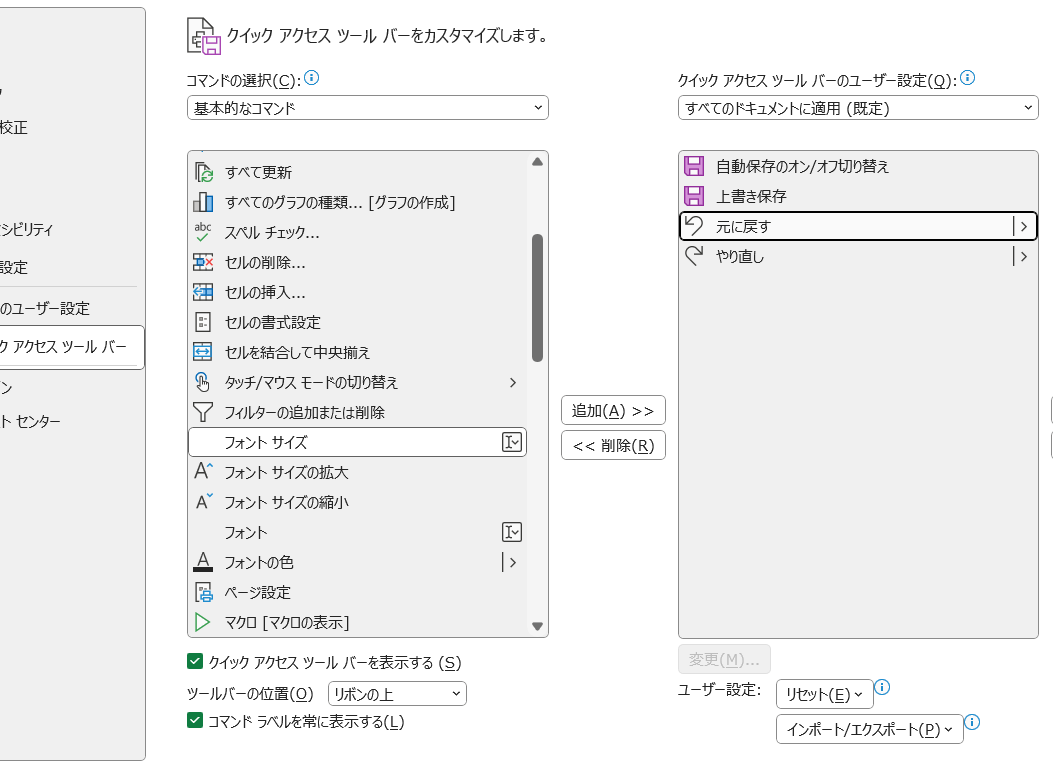Click the disabled 変更(M)... button
Viewport: 1053px width, 764px height.
pos(724,659)
